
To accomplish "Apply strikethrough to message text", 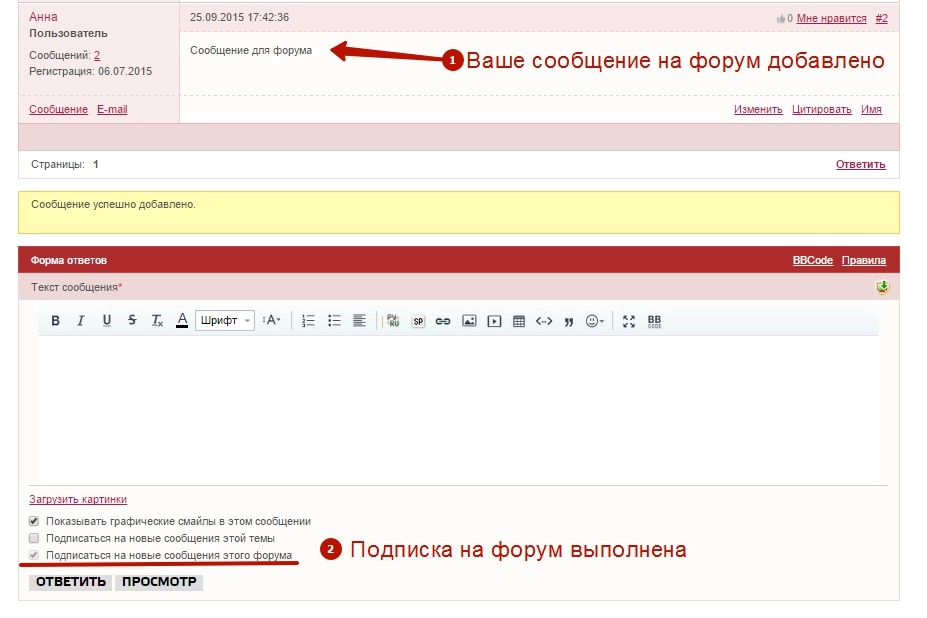I will [130, 321].
